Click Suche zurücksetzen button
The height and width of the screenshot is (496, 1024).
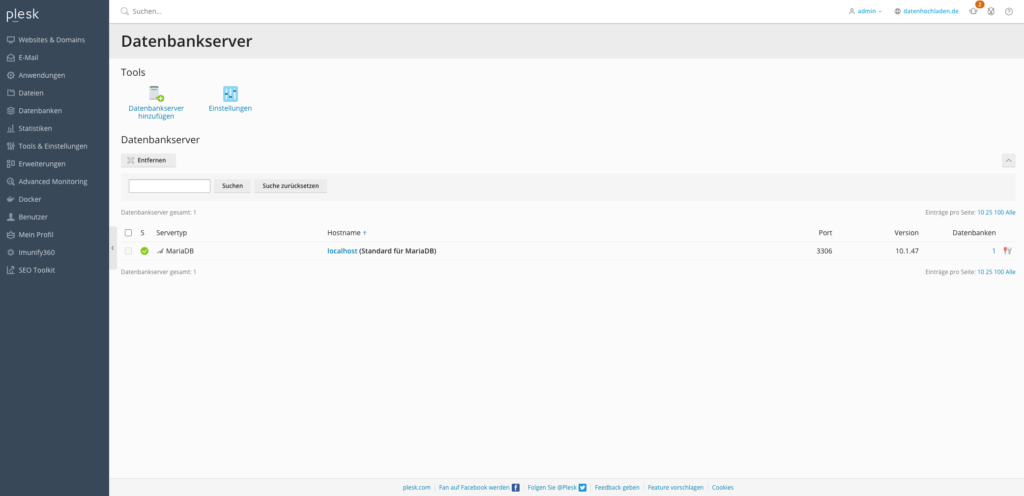[x=291, y=186]
